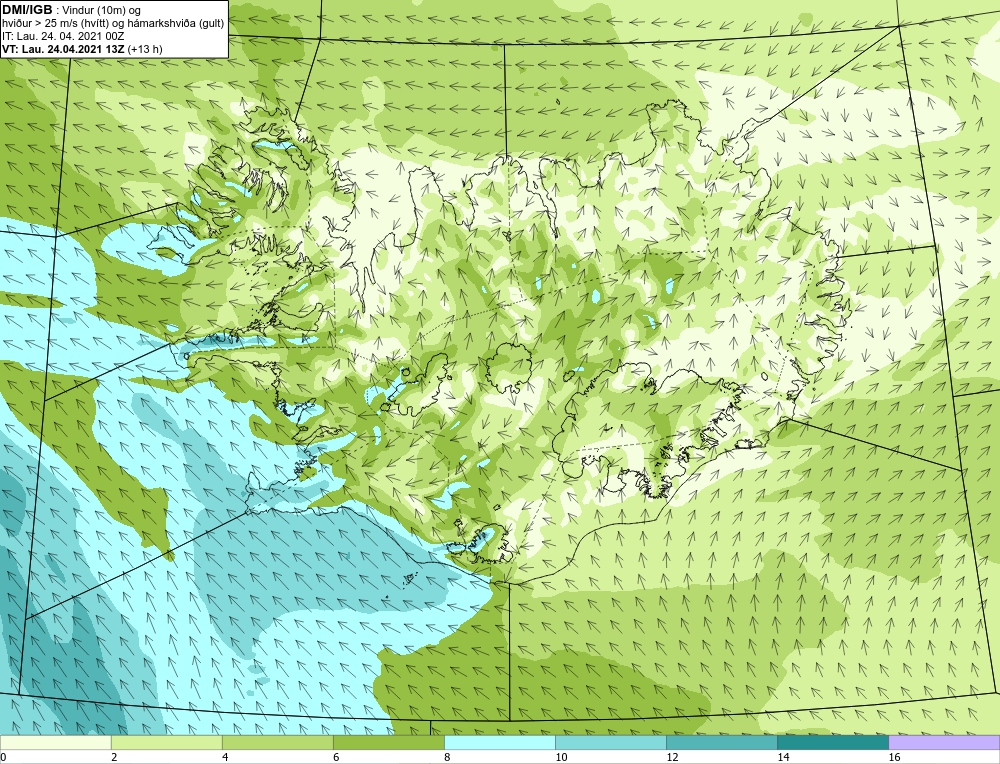Click the legend label '6'
Image resolution: width=1000 pixels, height=764 pixels.
click(x=336, y=757)
